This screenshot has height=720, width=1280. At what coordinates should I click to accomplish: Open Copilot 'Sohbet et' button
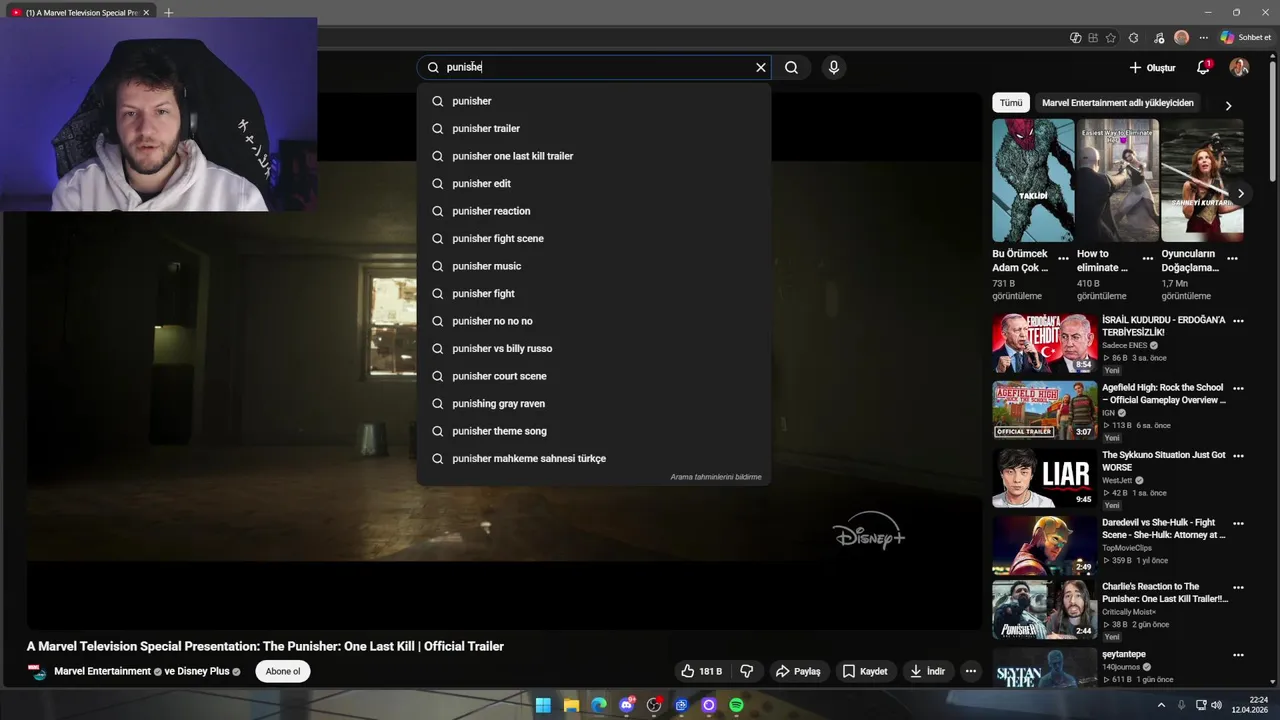click(x=1246, y=38)
